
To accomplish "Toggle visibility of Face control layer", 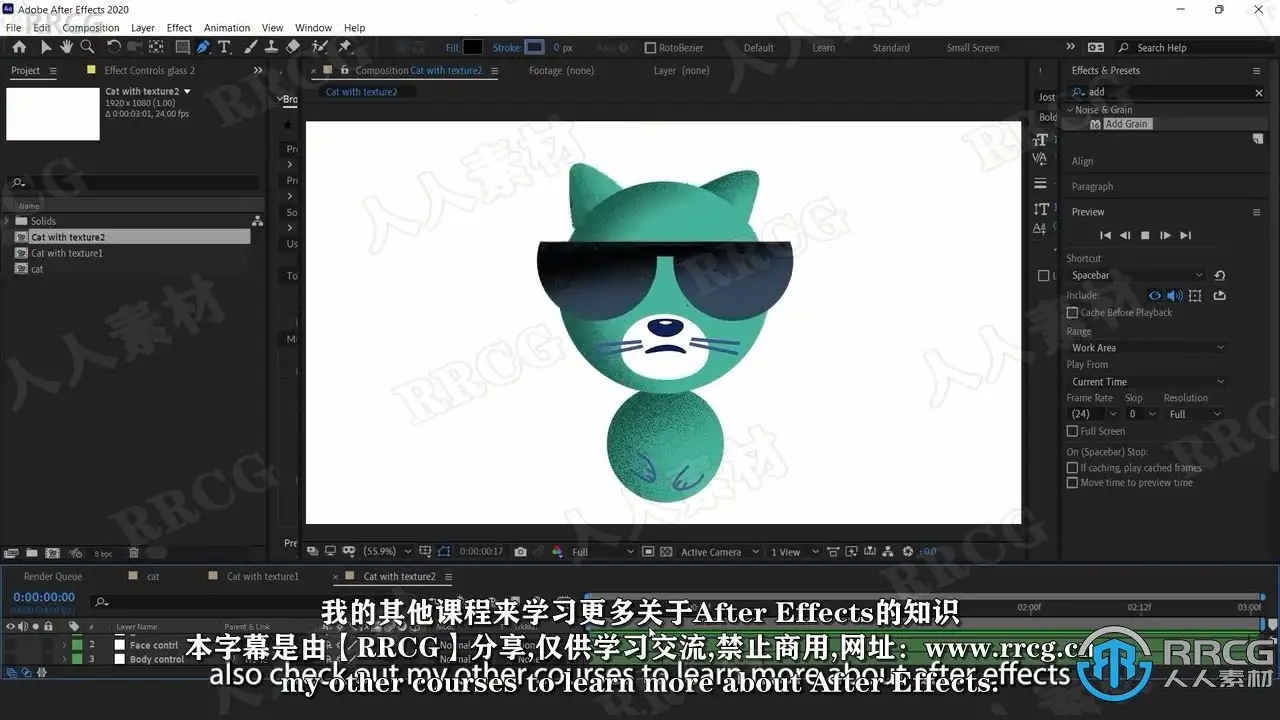I will 11,645.
